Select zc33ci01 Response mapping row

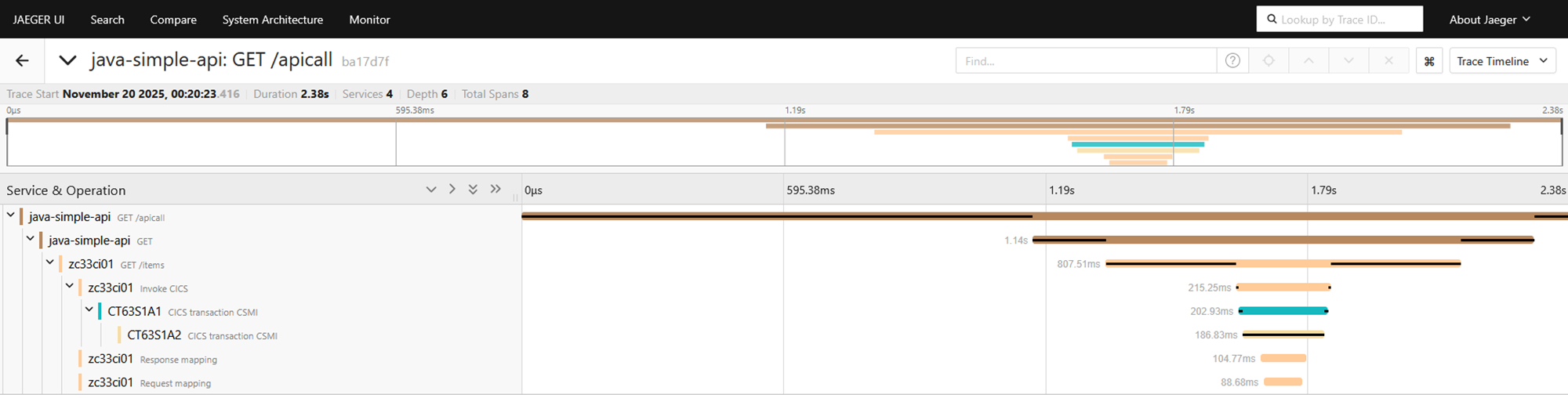click(x=152, y=359)
